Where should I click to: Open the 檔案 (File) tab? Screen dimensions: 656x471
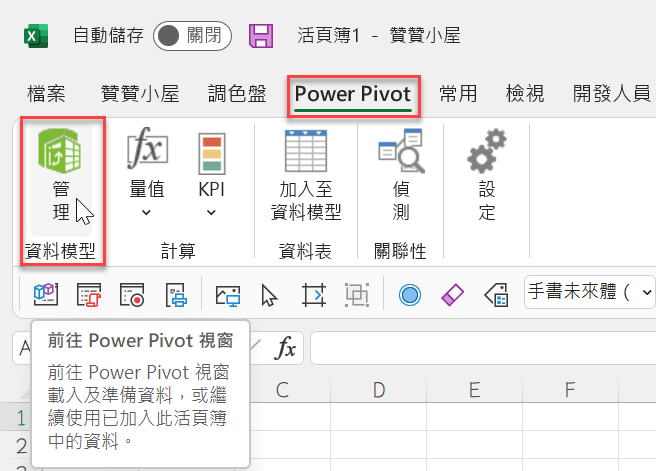click(46, 93)
